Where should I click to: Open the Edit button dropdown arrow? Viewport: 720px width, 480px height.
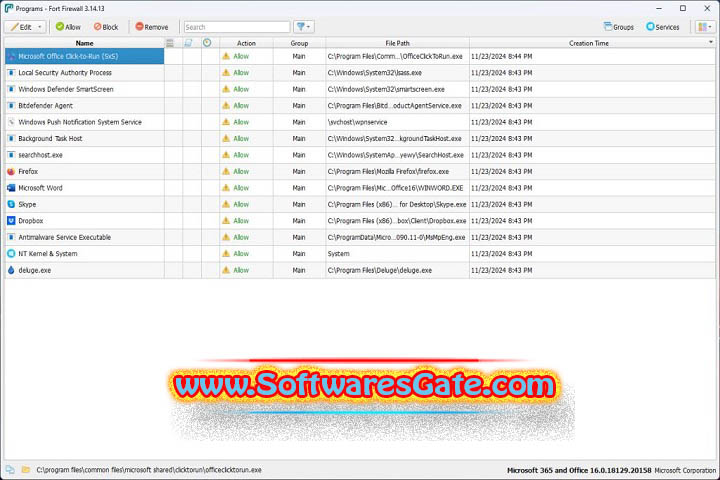pos(40,27)
